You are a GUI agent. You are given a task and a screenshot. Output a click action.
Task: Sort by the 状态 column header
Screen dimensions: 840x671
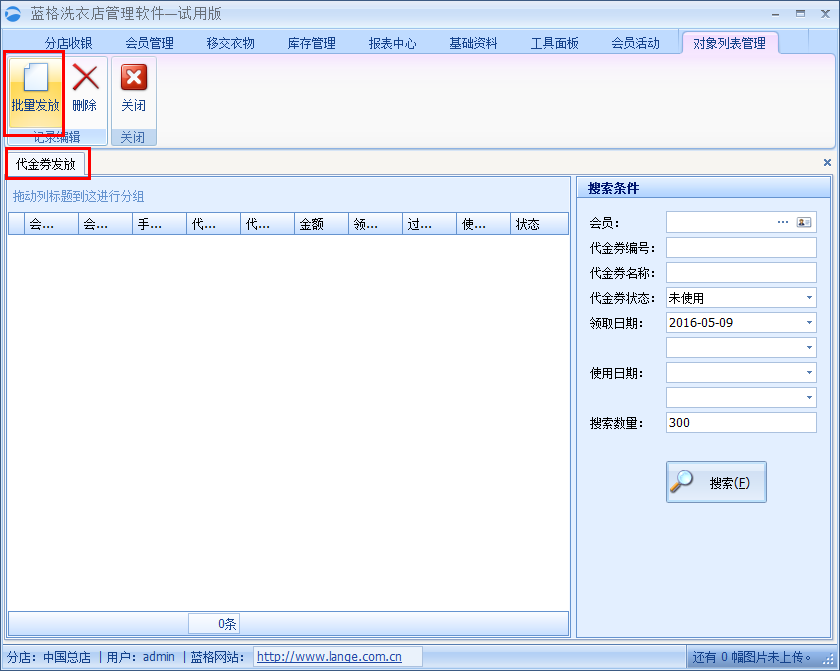tap(539, 224)
